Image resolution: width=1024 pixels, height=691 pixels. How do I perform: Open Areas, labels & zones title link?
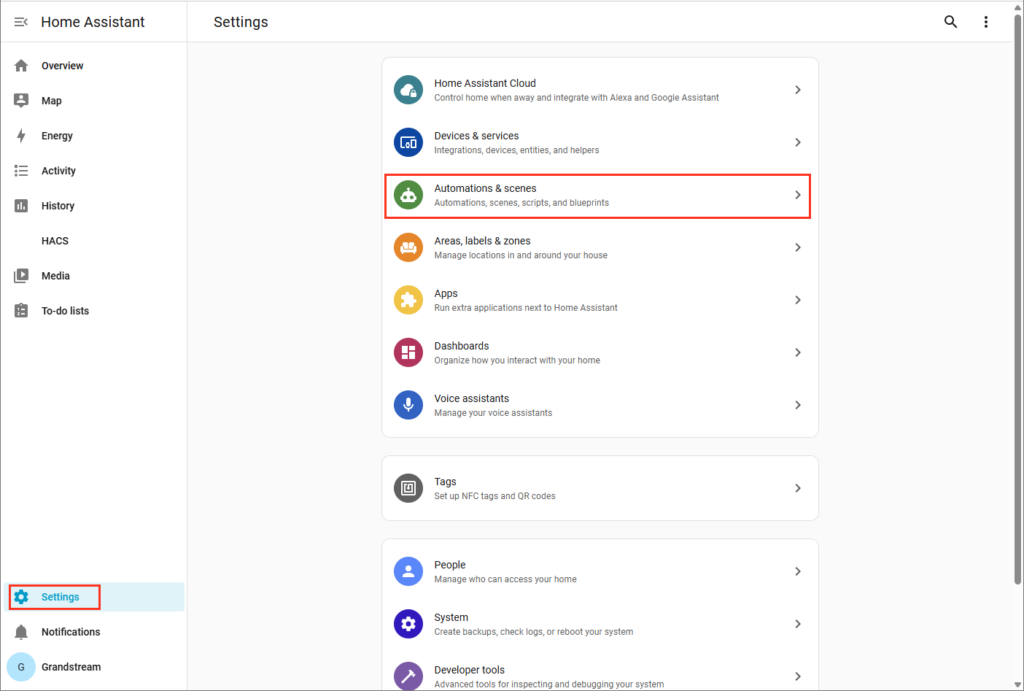[x=482, y=241]
